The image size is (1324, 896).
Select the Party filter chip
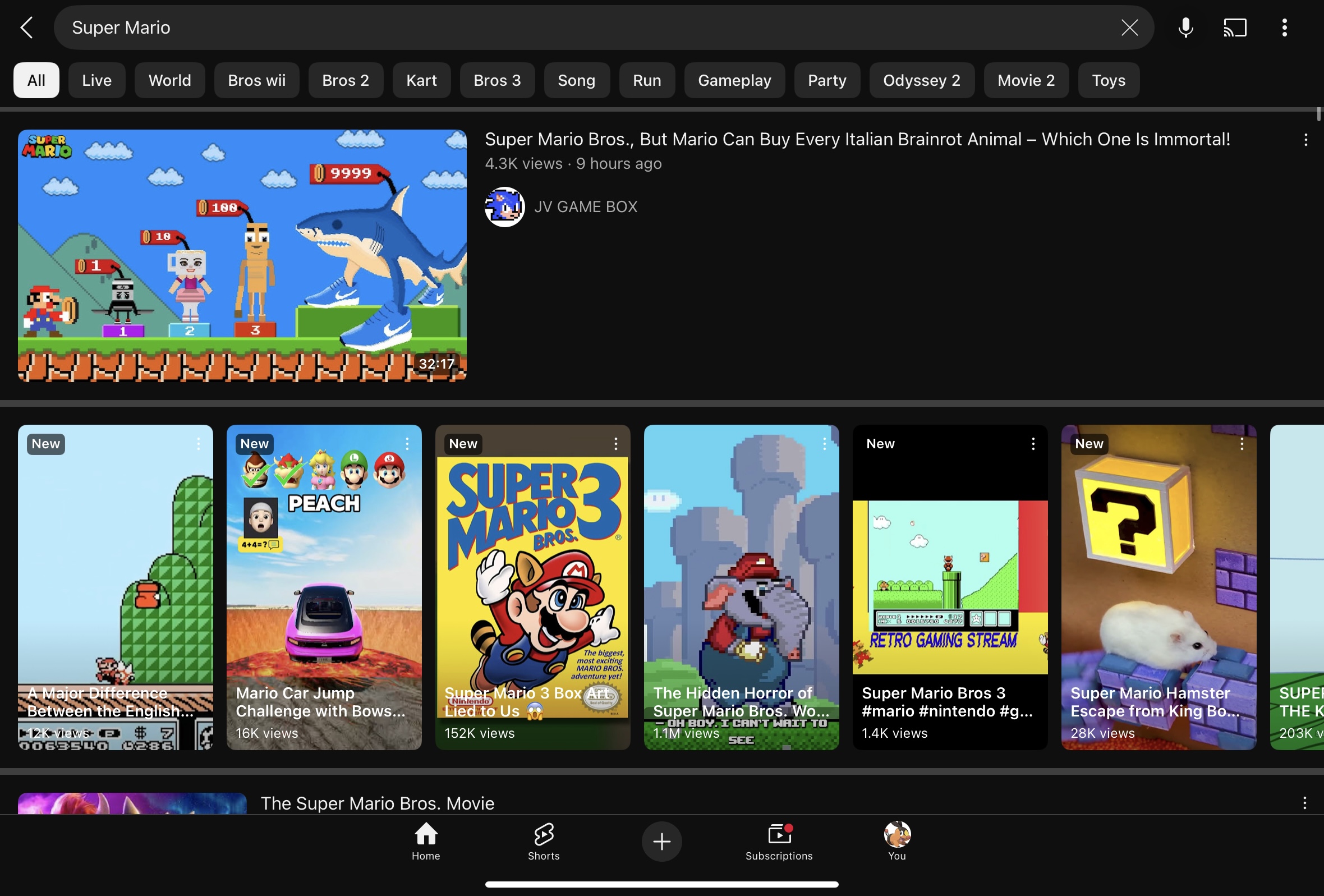[x=826, y=80]
